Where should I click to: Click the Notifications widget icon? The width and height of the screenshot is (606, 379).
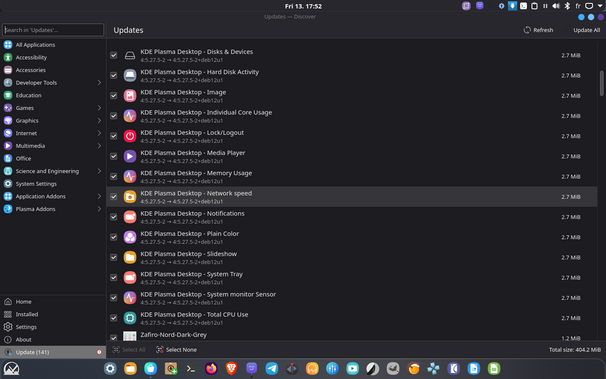click(130, 217)
